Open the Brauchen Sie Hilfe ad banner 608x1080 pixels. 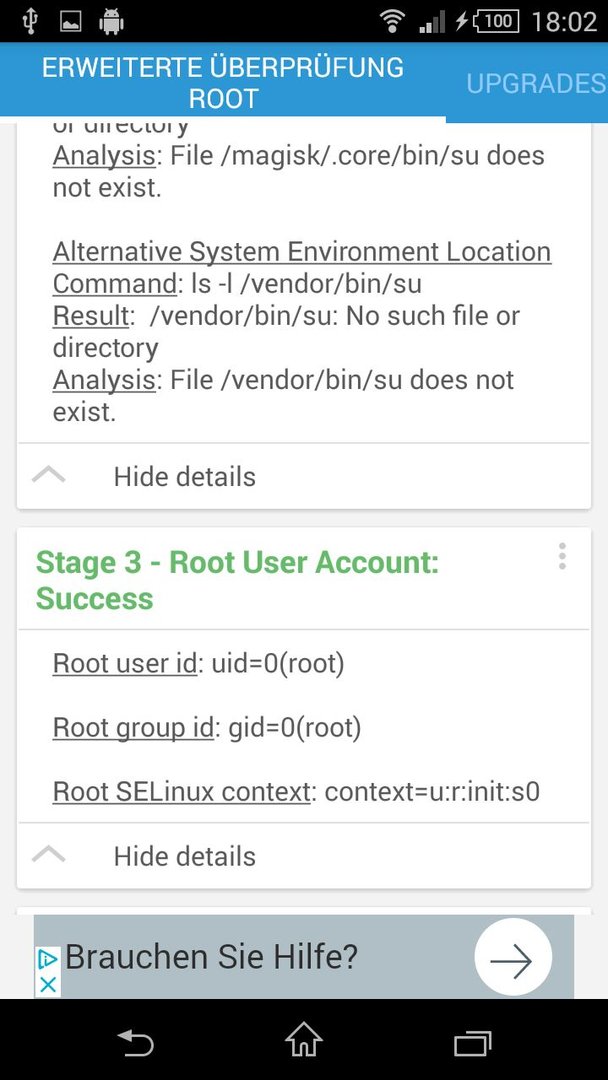point(304,957)
